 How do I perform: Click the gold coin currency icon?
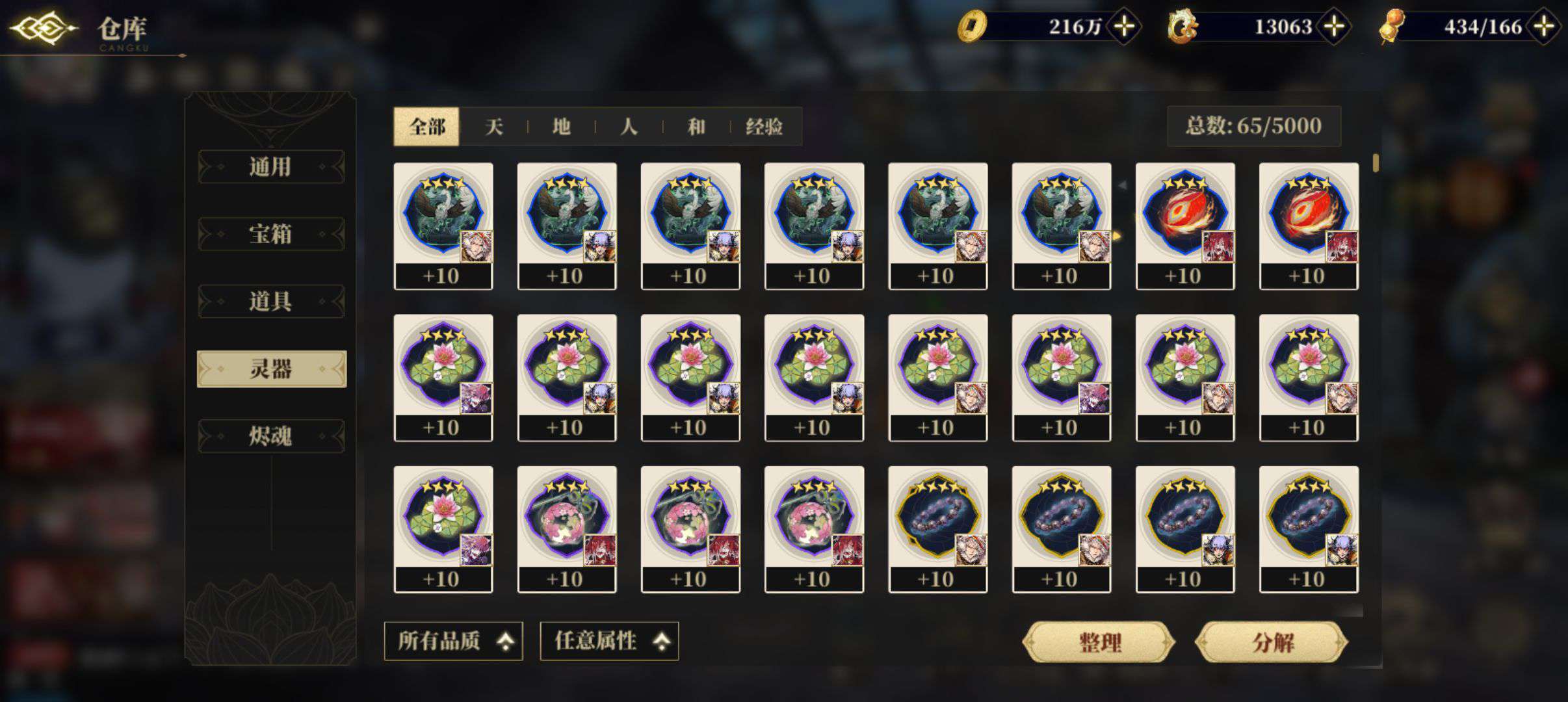973,27
